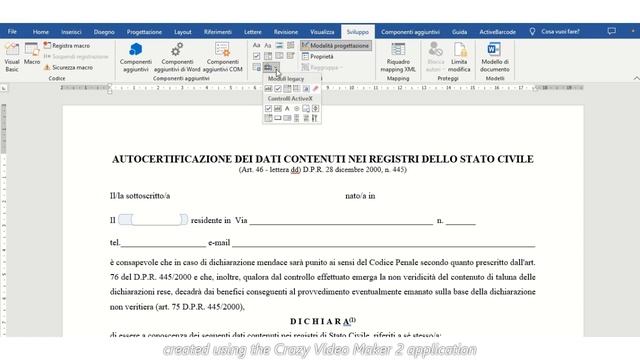This screenshot has height=360, width=640.
Task: Click the date content control after Il
Action: pyautogui.click(x=153, y=220)
